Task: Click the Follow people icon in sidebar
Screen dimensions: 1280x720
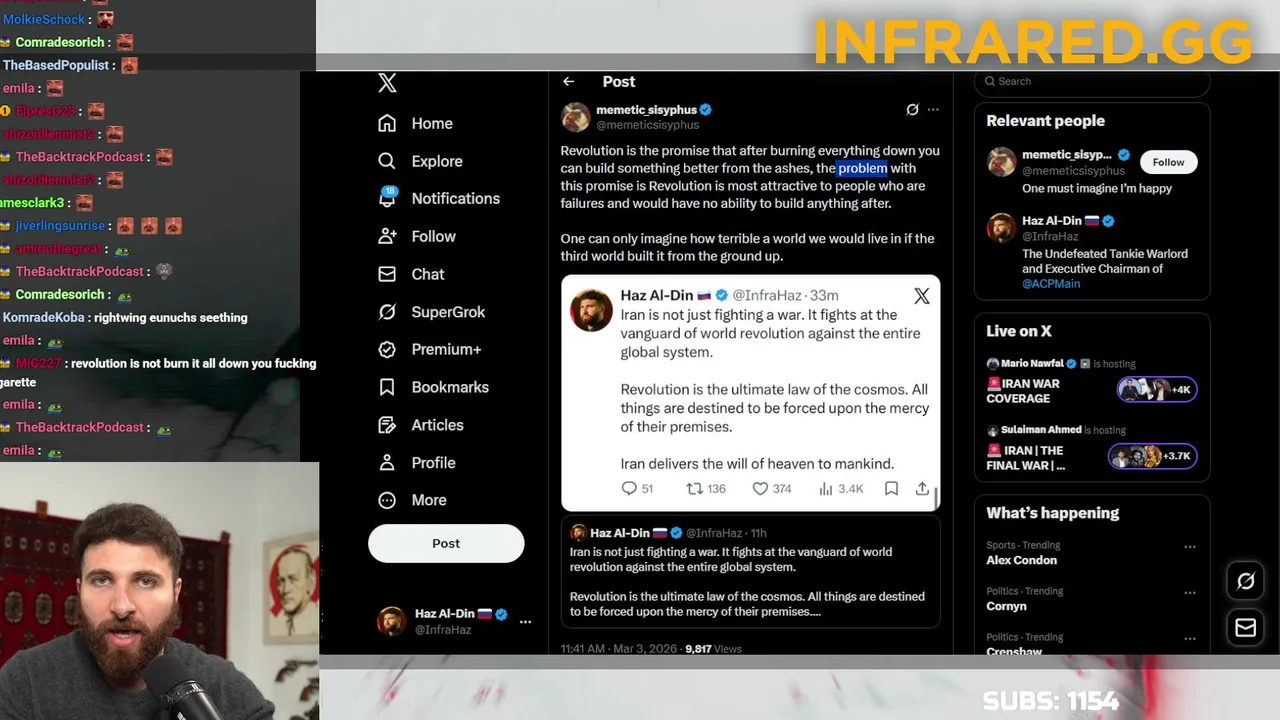Action: click(x=387, y=236)
